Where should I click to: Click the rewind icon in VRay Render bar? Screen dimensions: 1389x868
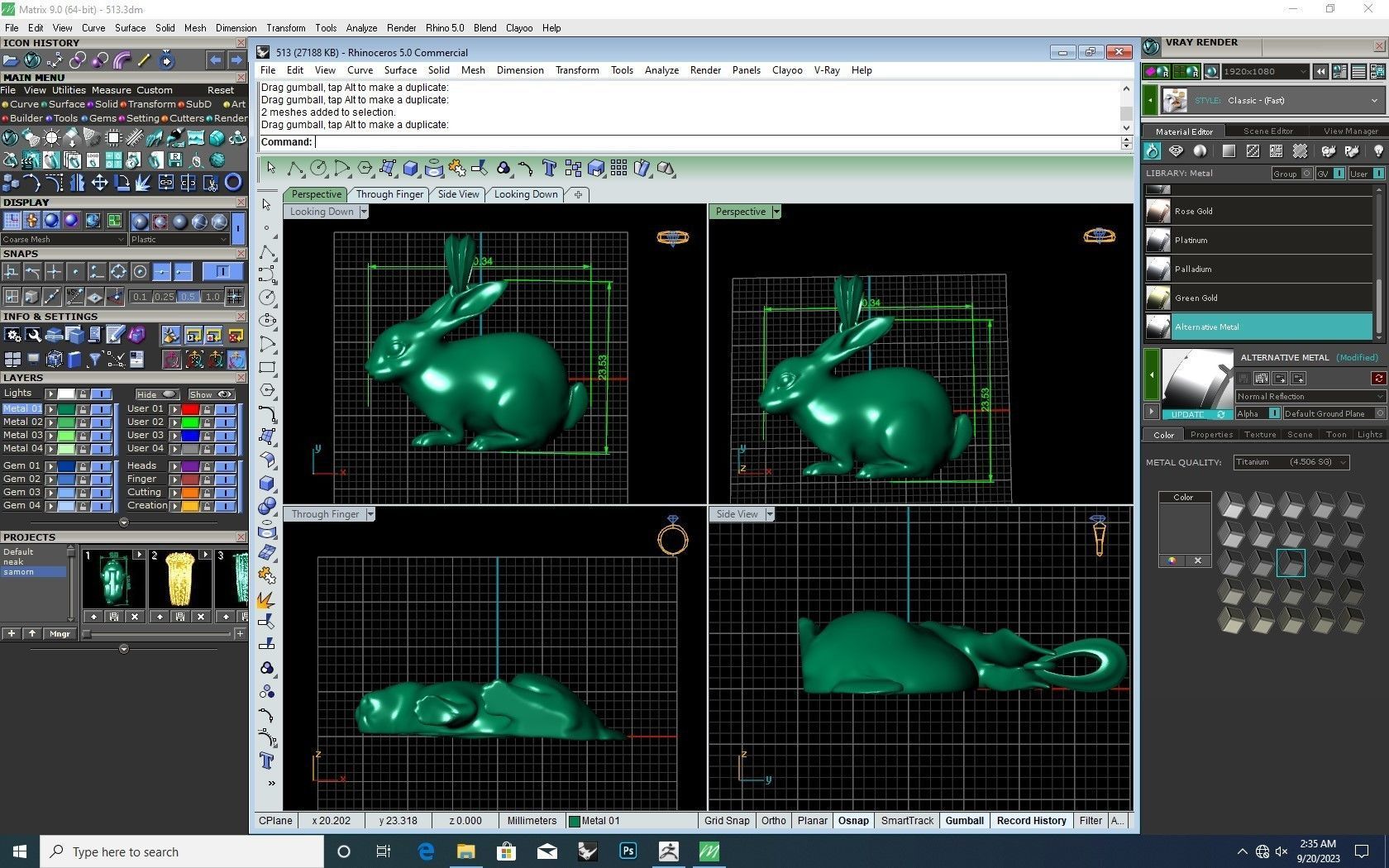1321,72
